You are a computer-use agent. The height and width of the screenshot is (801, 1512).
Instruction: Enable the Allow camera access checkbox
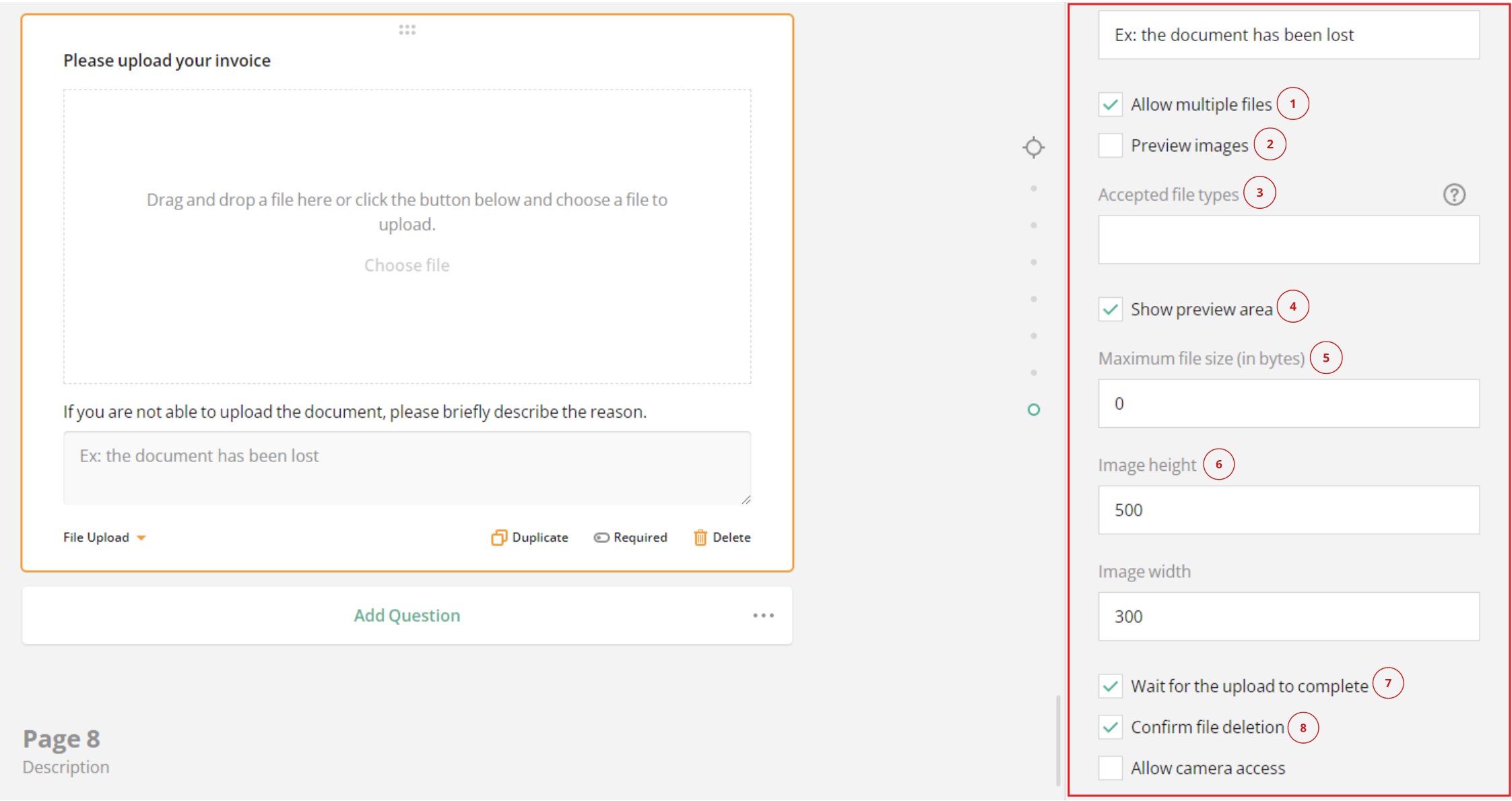point(1108,769)
